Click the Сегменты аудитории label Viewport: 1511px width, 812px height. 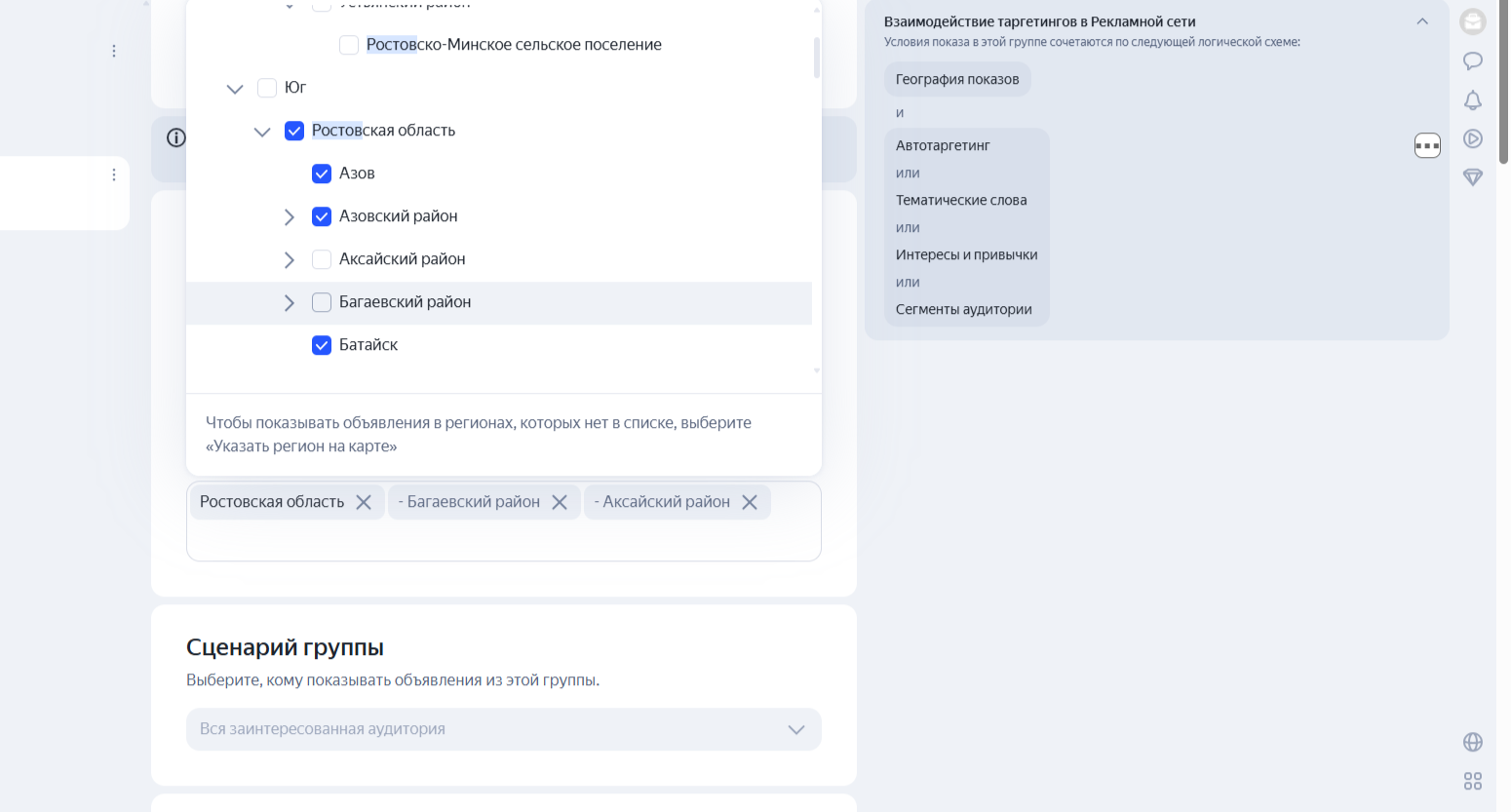(964, 309)
